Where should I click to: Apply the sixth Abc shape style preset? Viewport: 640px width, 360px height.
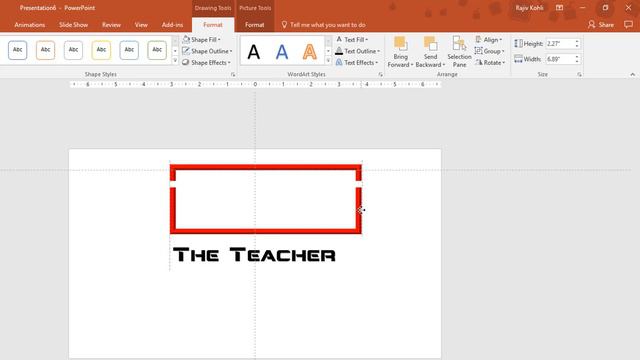157,50
